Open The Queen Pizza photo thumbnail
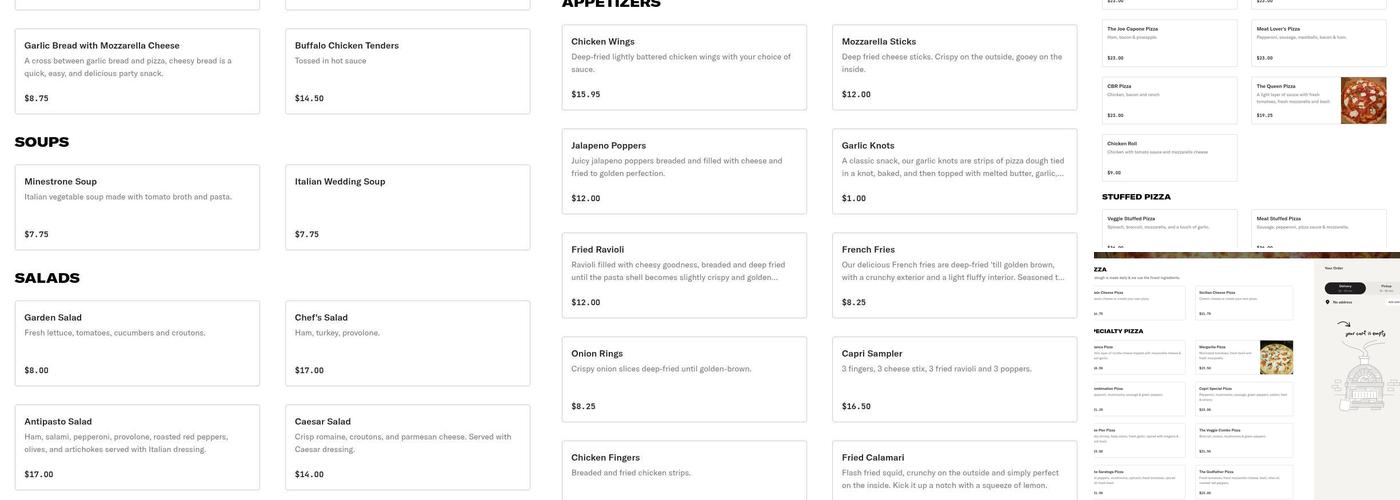The image size is (1400, 500). [x=1363, y=101]
